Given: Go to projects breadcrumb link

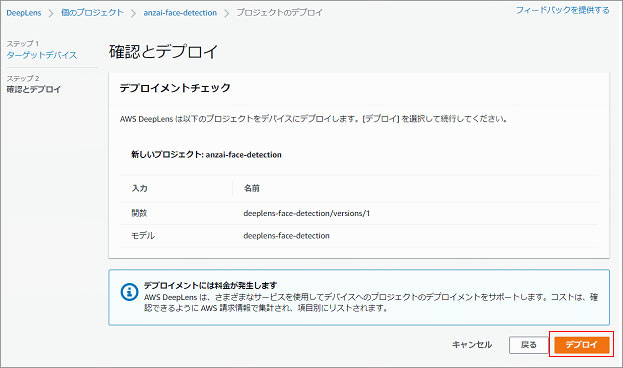Looking at the screenshot, I should point(92,13).
